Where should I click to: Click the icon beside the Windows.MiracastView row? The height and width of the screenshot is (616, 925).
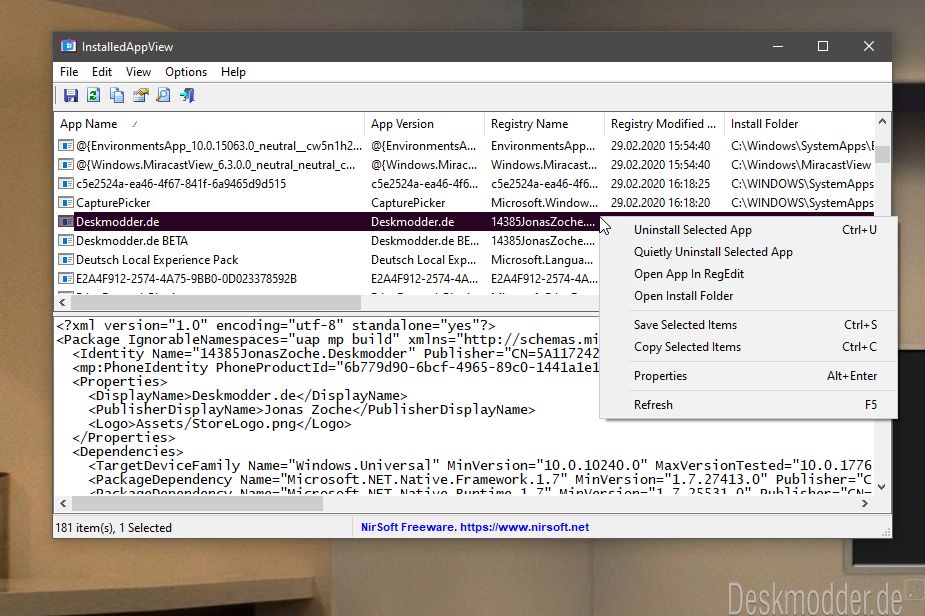click(x=65, y=164)
